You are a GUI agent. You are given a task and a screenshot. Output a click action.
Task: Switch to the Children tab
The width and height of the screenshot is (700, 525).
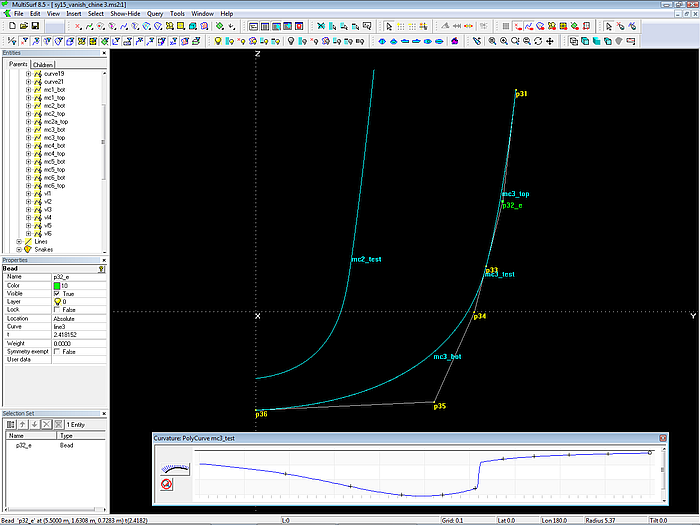tap(43, 64)
